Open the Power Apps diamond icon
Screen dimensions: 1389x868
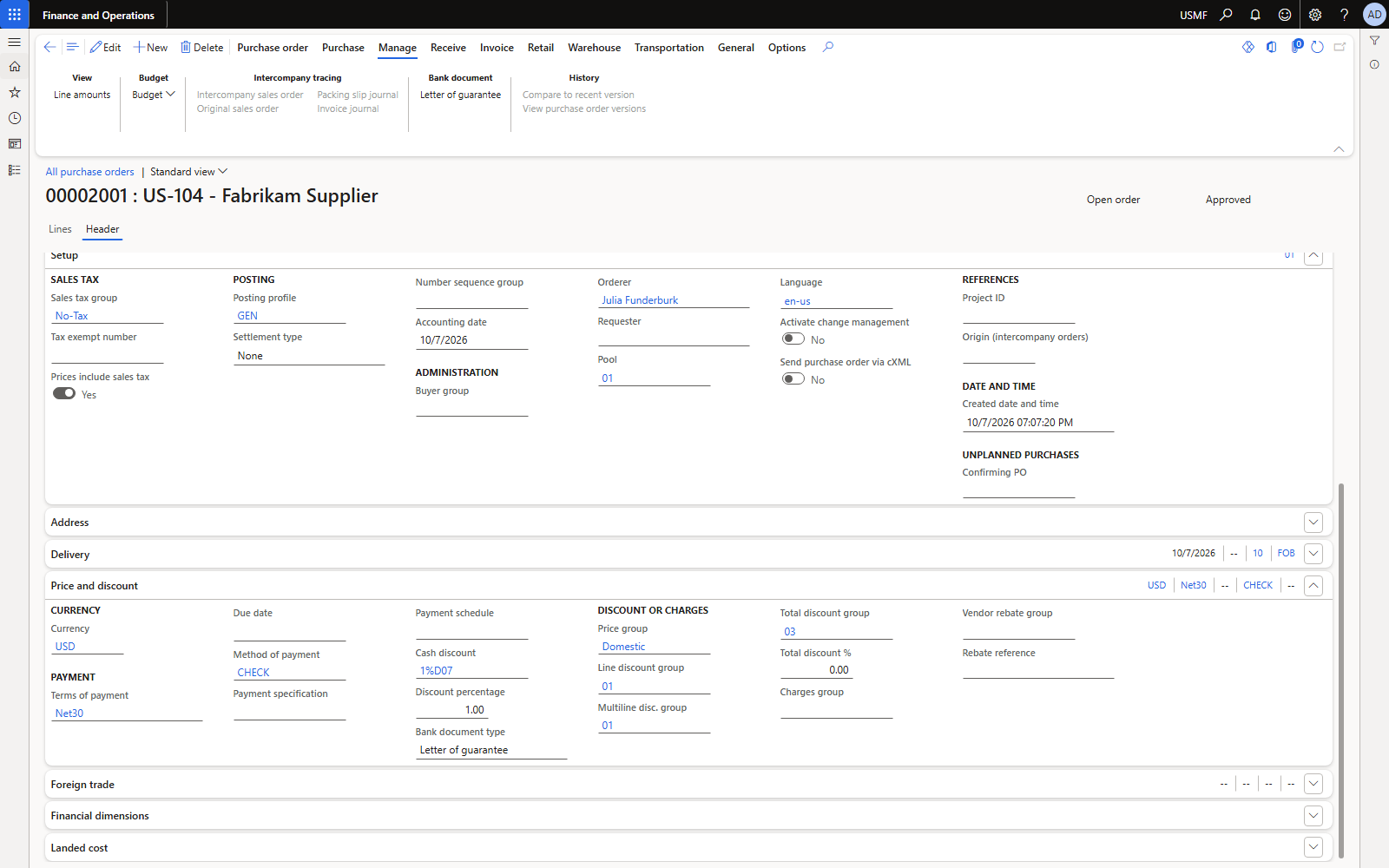click(1248, 47)
